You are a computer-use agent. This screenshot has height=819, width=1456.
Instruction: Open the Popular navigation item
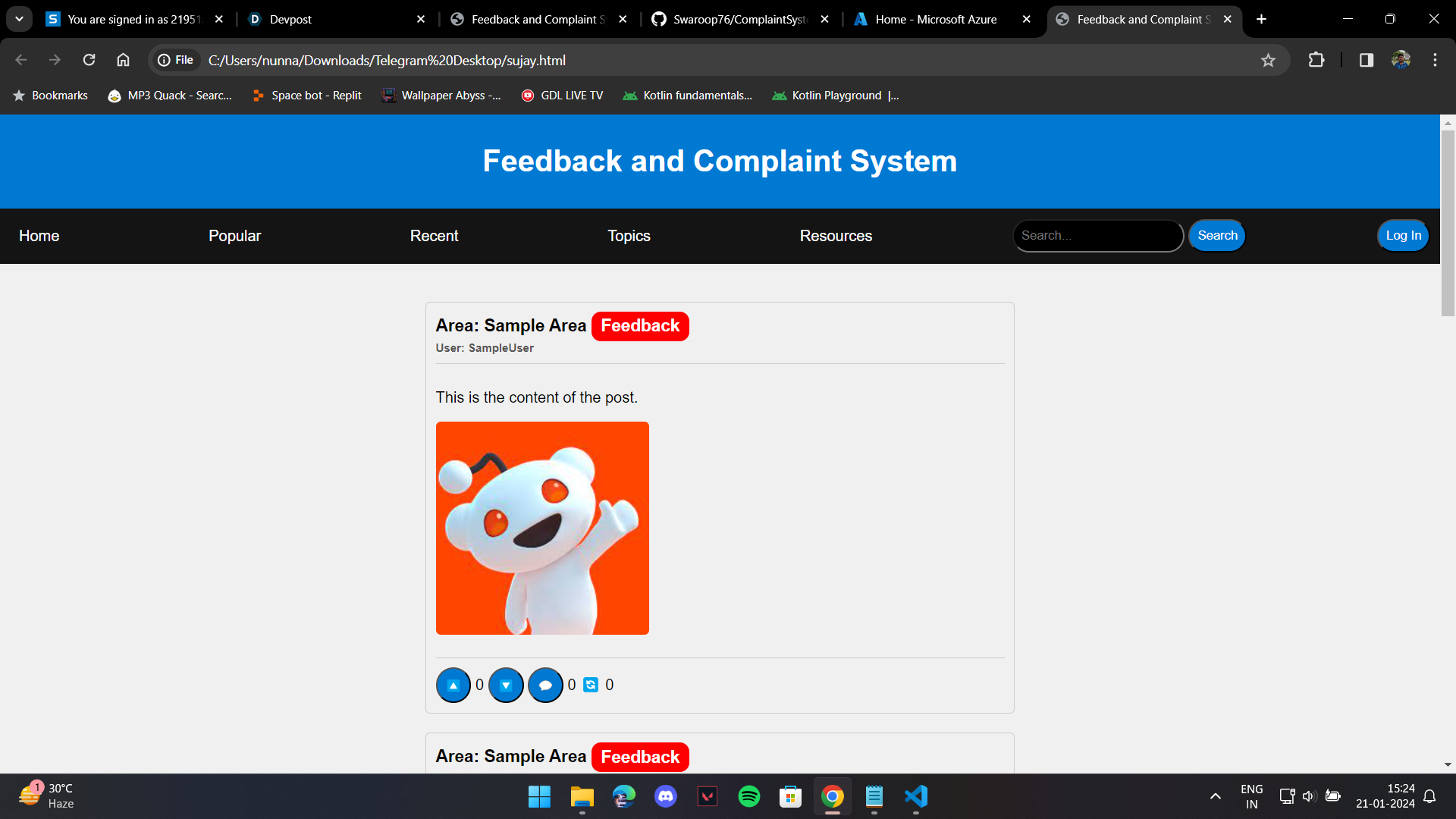[234, 236]
